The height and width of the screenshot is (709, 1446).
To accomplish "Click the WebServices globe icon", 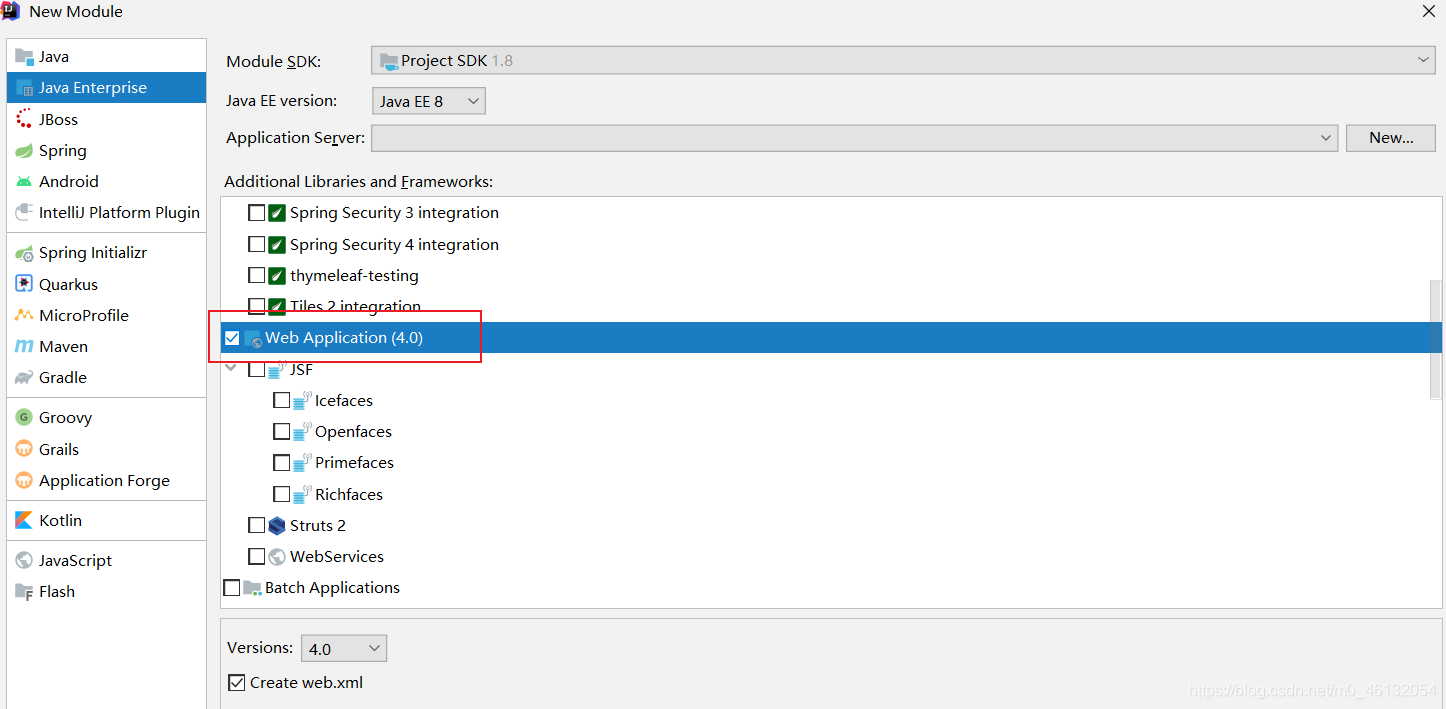I will [277, 556].
